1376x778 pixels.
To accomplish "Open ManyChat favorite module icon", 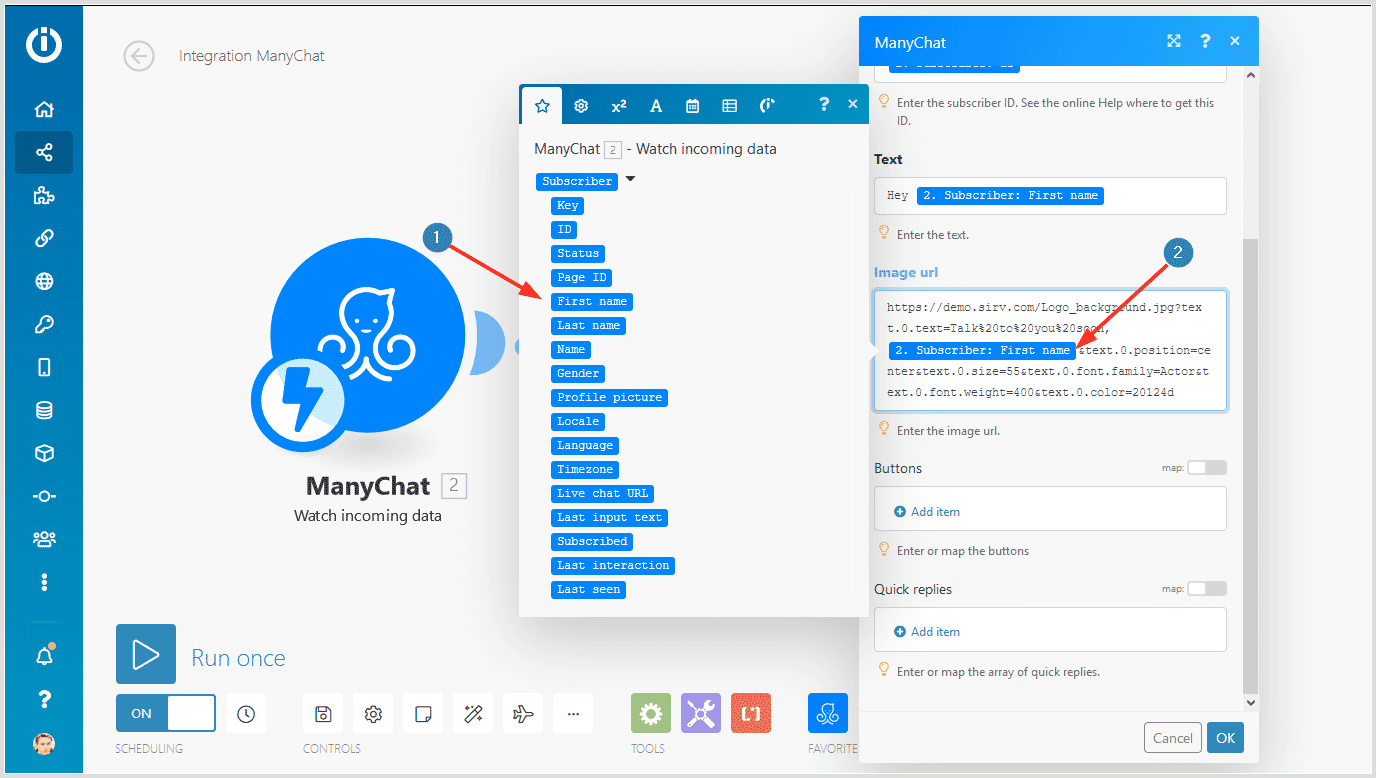I will [x=828, y=714].
